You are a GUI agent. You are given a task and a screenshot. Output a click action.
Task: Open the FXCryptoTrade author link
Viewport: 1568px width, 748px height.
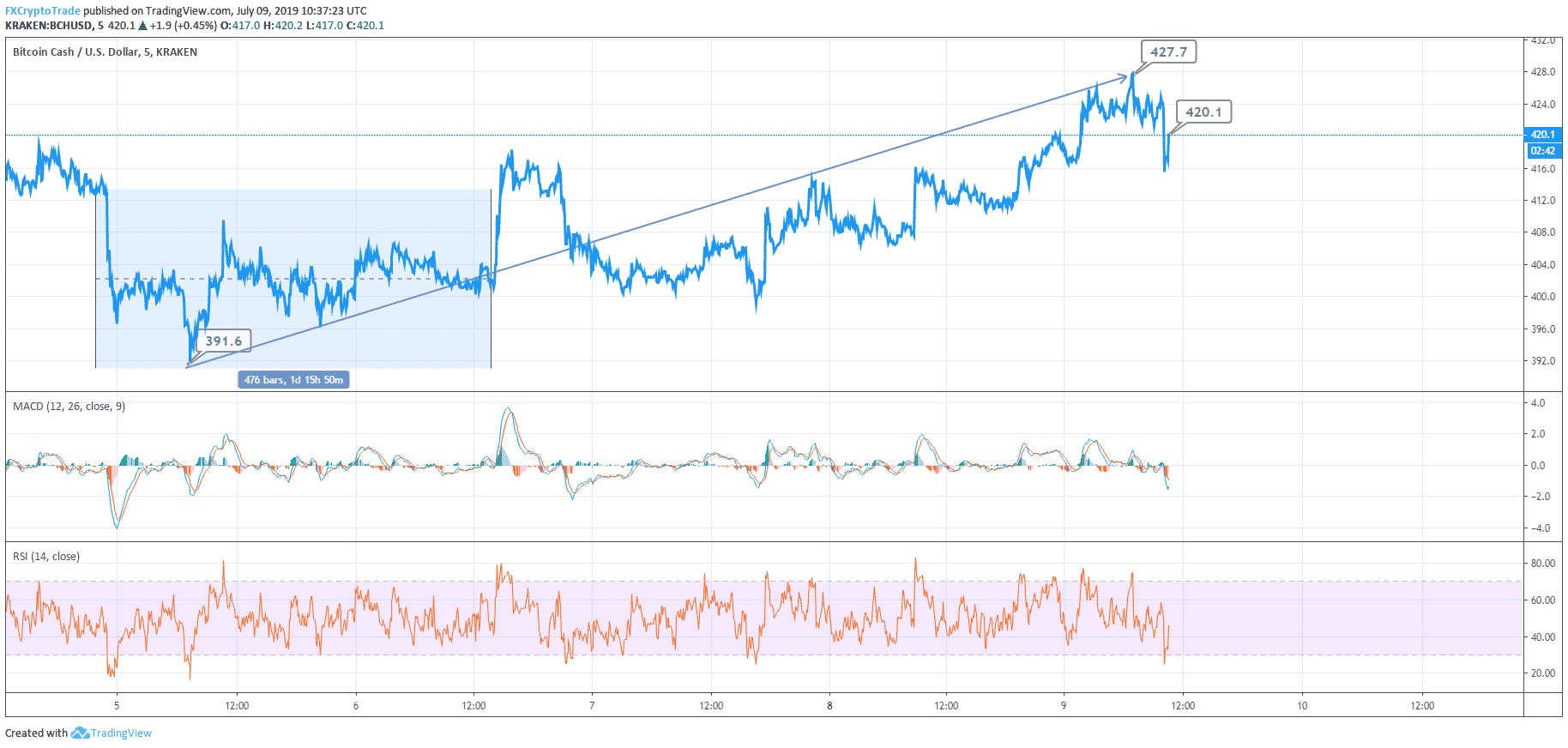(x=43, y=11)
